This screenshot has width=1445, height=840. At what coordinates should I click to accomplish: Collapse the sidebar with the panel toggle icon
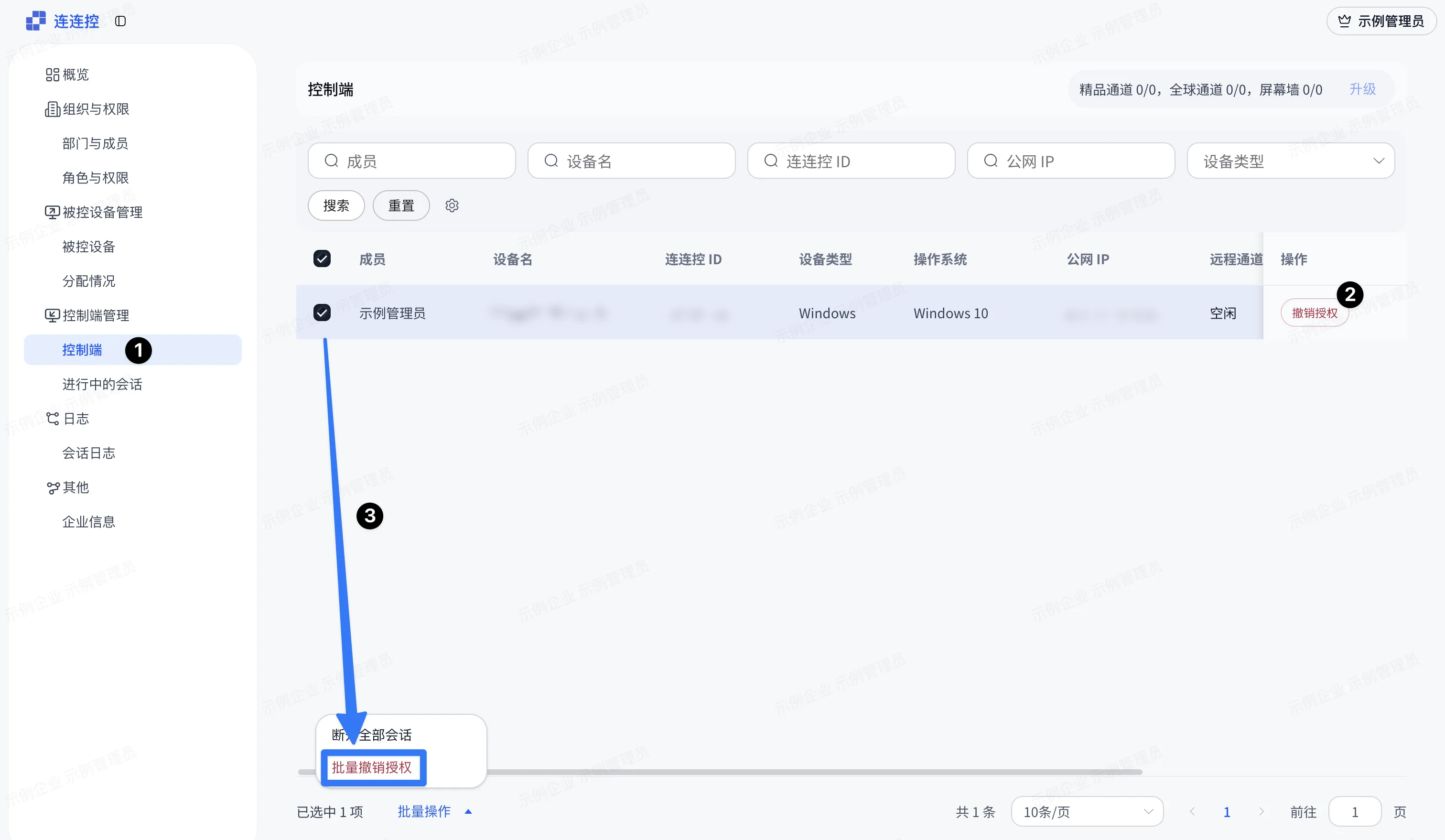120,21
